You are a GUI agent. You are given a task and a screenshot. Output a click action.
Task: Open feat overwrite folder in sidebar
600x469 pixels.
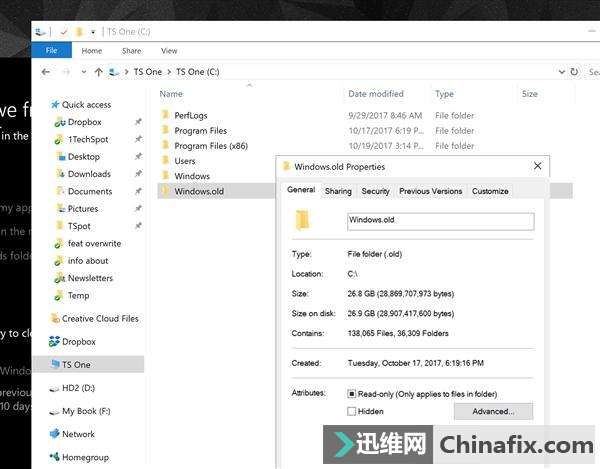pyautogui.click(x=94, y=244)
